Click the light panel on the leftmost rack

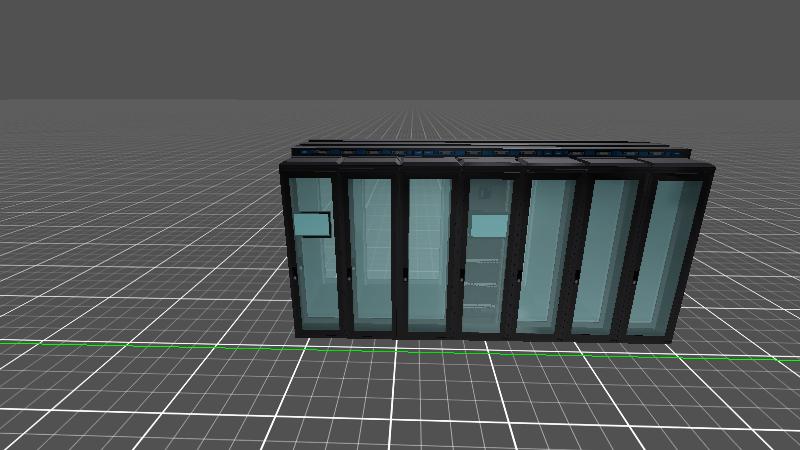click(311, 224)
